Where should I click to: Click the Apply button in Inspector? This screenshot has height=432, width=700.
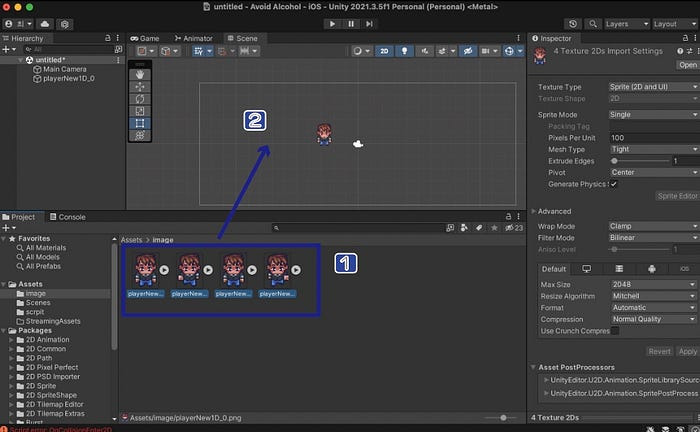(687, 351)
